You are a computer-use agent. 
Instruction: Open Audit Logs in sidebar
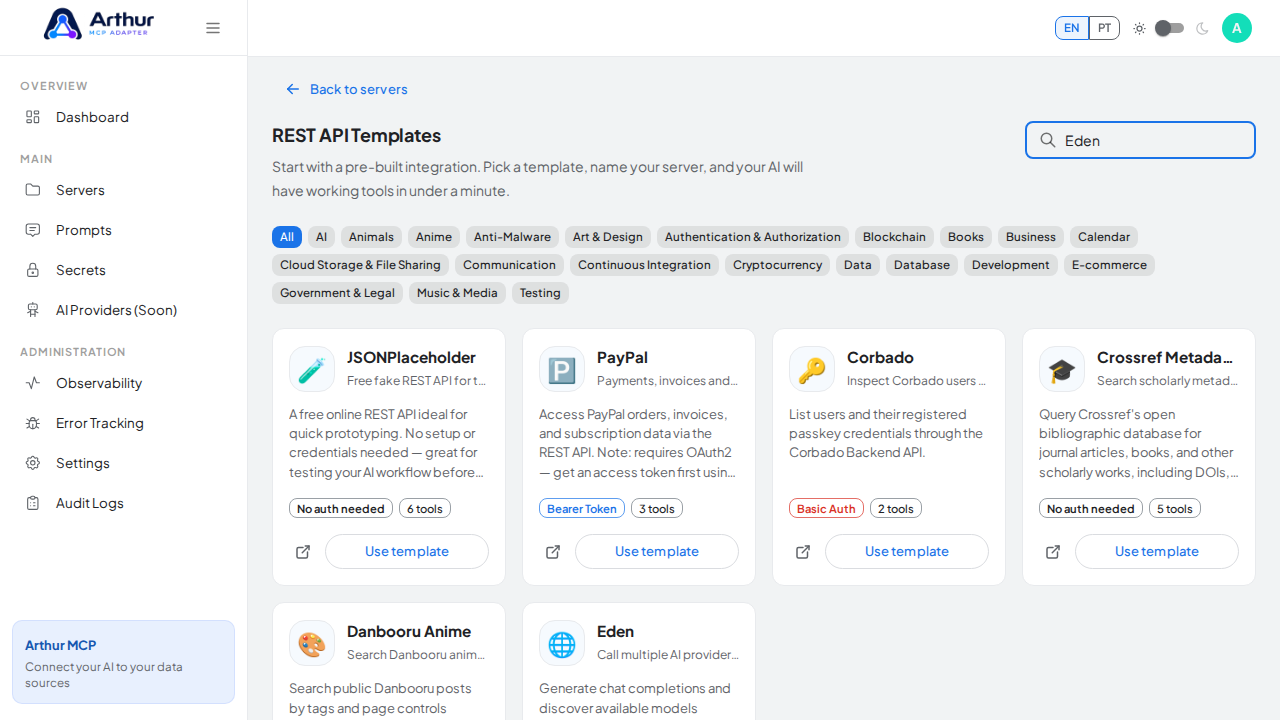coord(124,503)
